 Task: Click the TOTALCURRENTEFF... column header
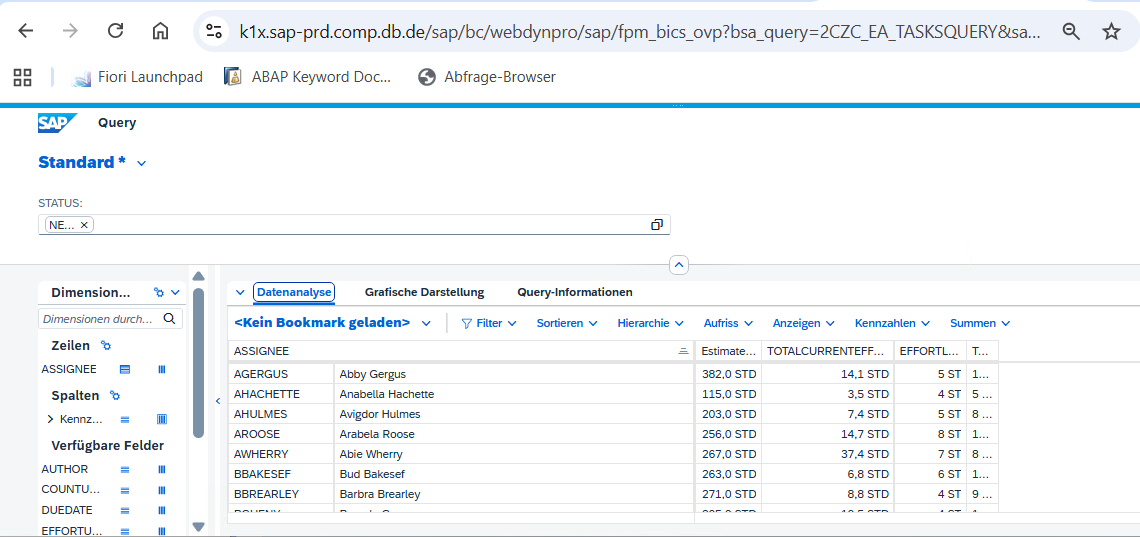[828, 351]
